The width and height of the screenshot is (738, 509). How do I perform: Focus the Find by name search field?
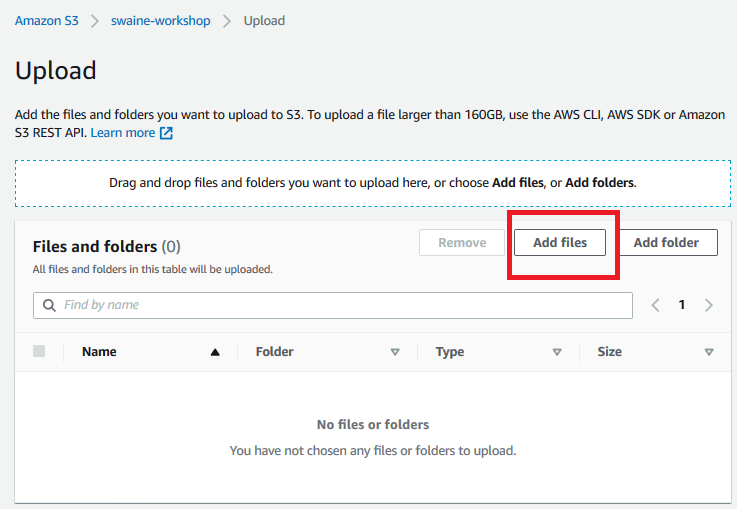(x=333, y=305)
